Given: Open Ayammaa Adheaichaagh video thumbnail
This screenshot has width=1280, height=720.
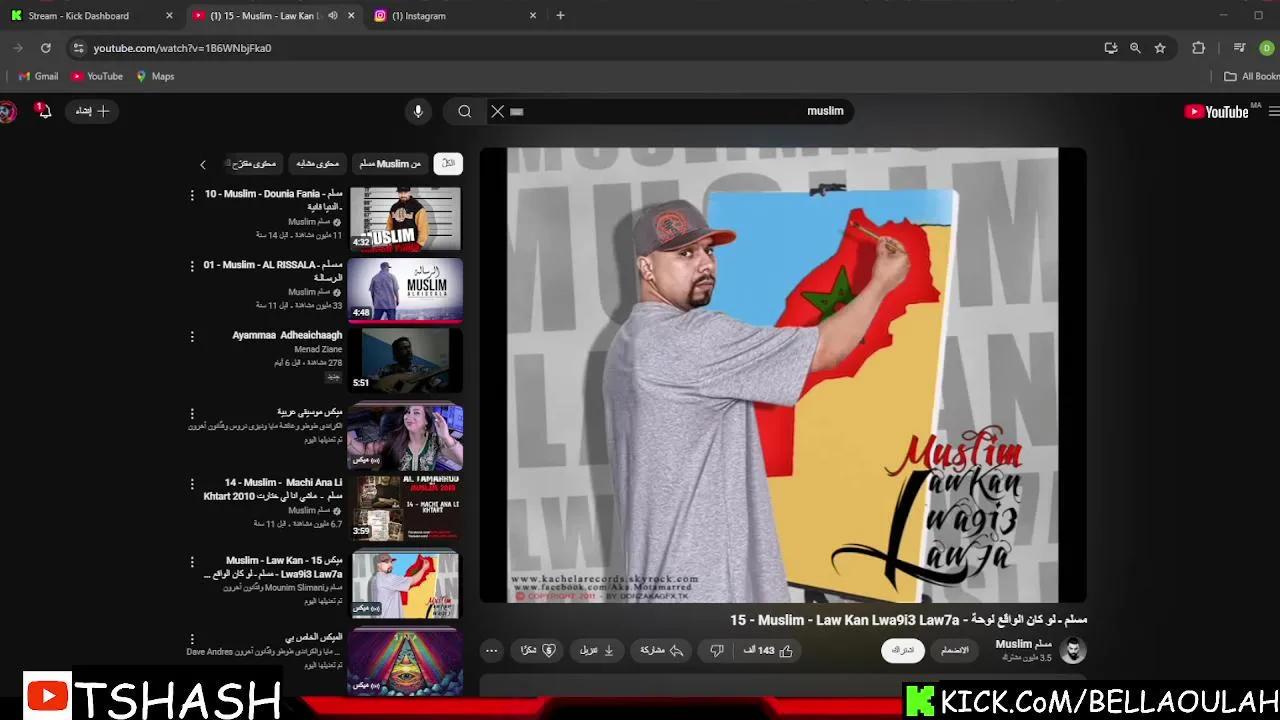Looking at the screenshot, I should pos(405,360).
